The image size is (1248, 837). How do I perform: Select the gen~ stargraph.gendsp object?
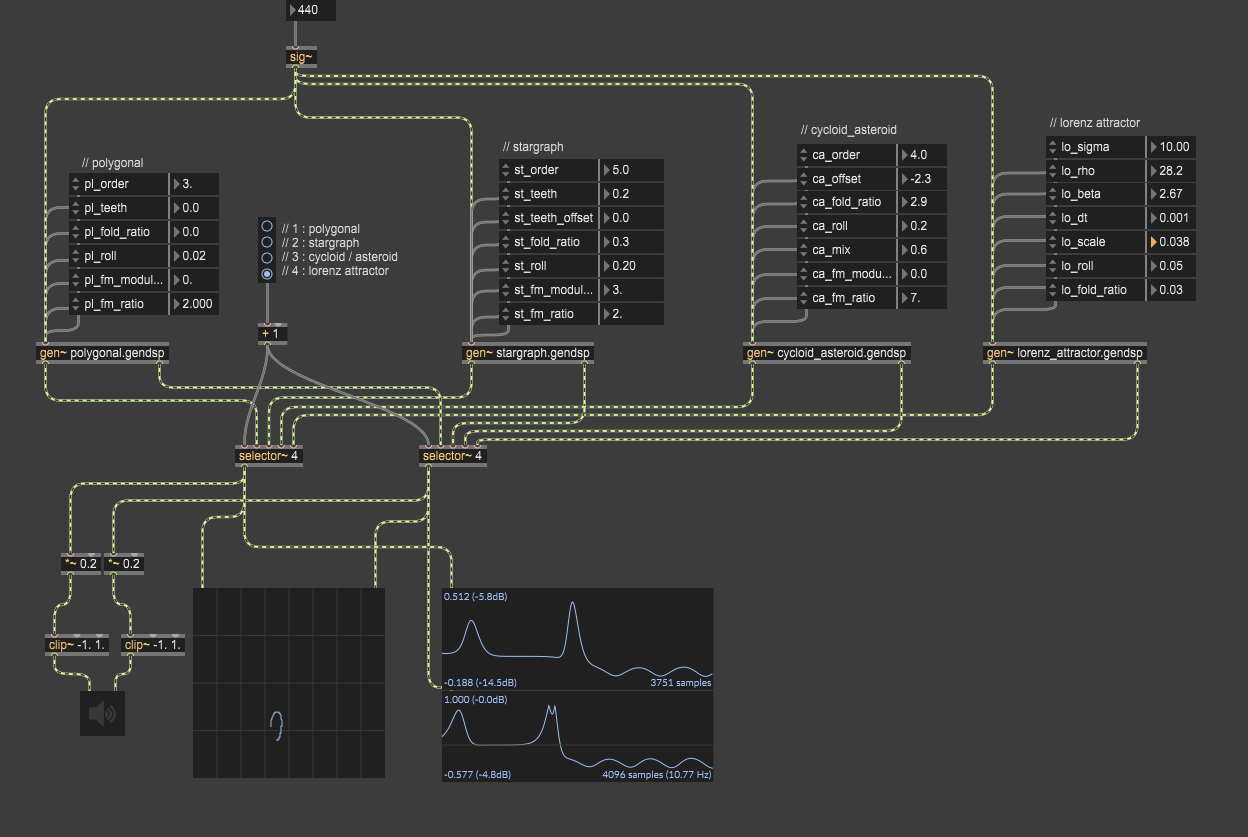528,353
